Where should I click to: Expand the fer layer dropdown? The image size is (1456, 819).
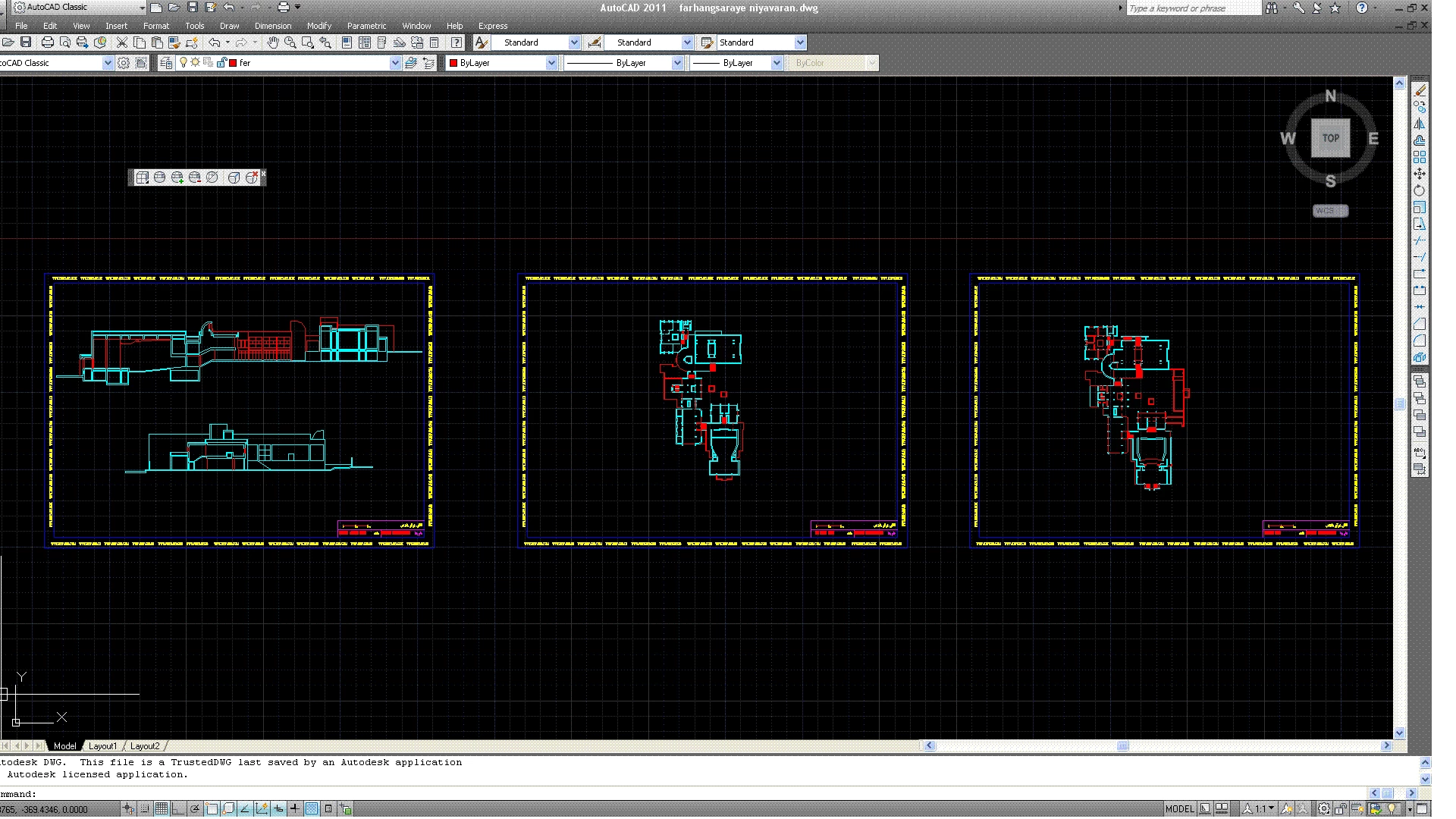(x=395, y=63)
